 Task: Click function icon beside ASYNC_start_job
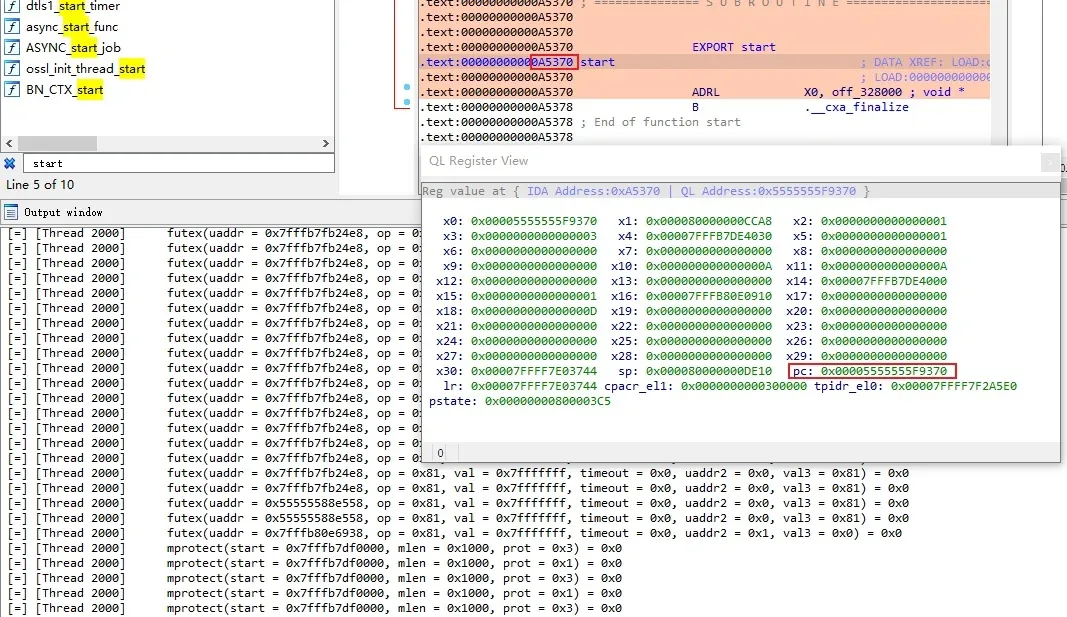coord(12,48)
